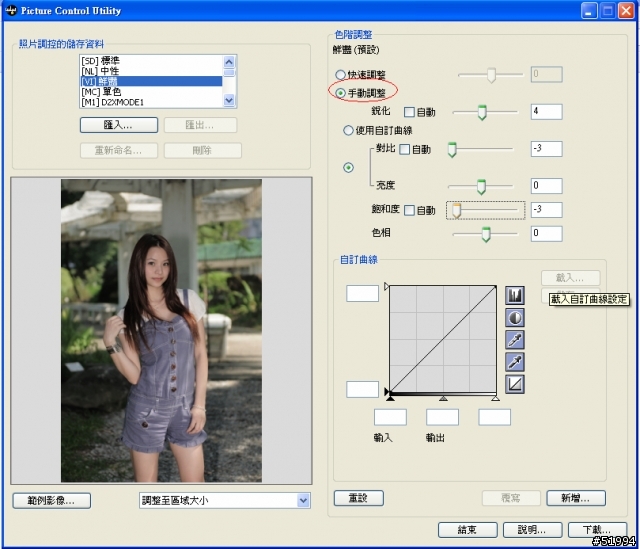Select [MC] 單色 in the list
Screen dimensions: 640x549
(151, 91)
